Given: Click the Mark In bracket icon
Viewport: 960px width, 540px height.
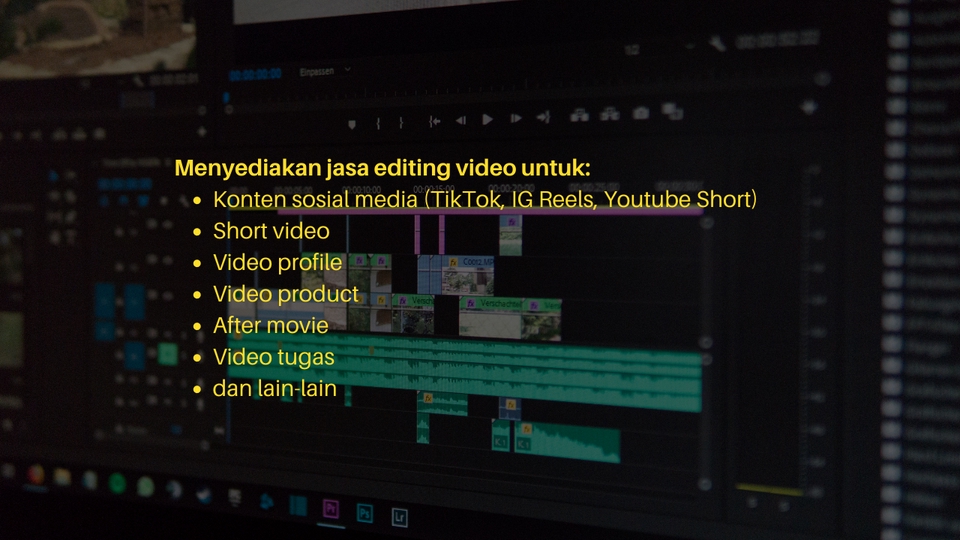Looking at the screenshot, I should [378, 123].
